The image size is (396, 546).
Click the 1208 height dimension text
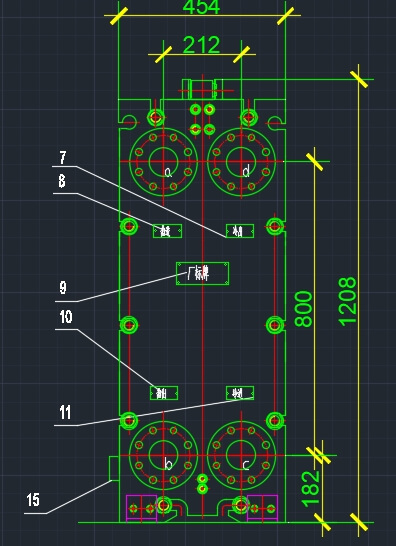tap(348, 302)
